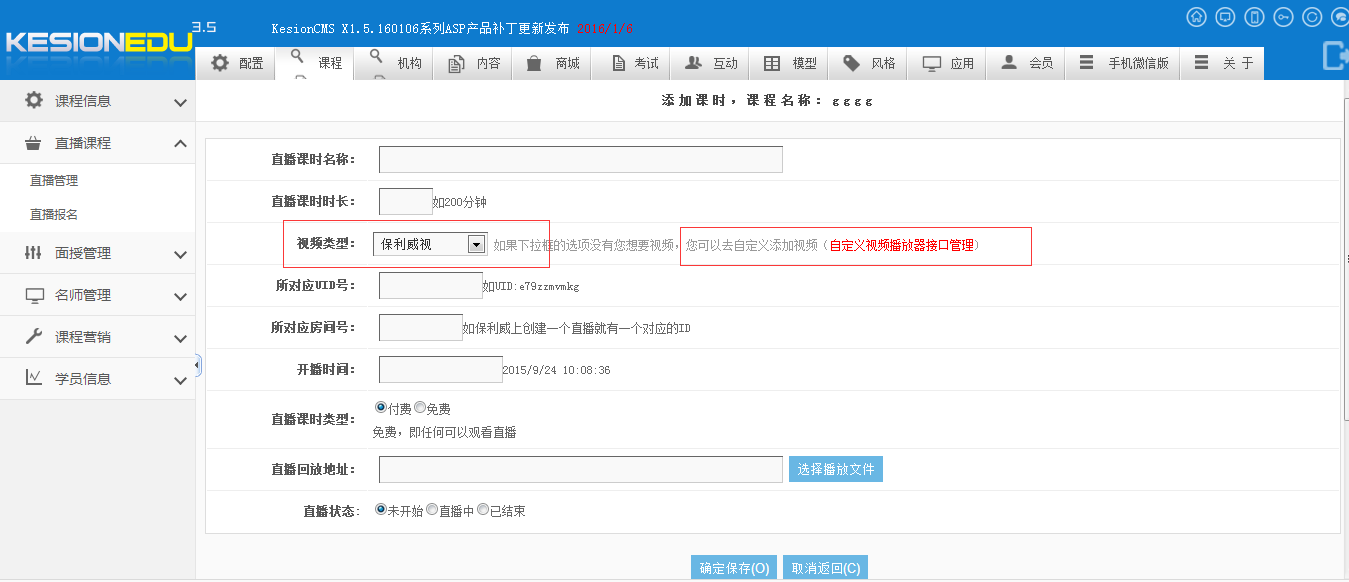Click the 直播课时名称 input field
The width and height of the screenshot is (1349, 582).
[x=580, y=160]
